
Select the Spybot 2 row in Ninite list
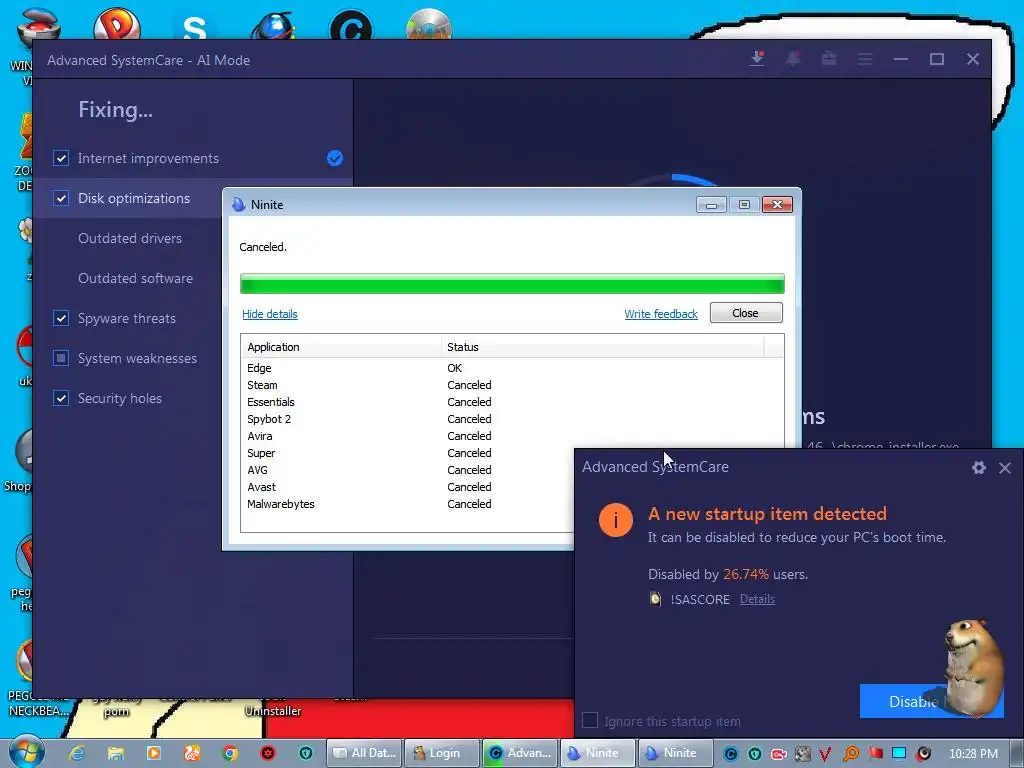coord(512,419)
